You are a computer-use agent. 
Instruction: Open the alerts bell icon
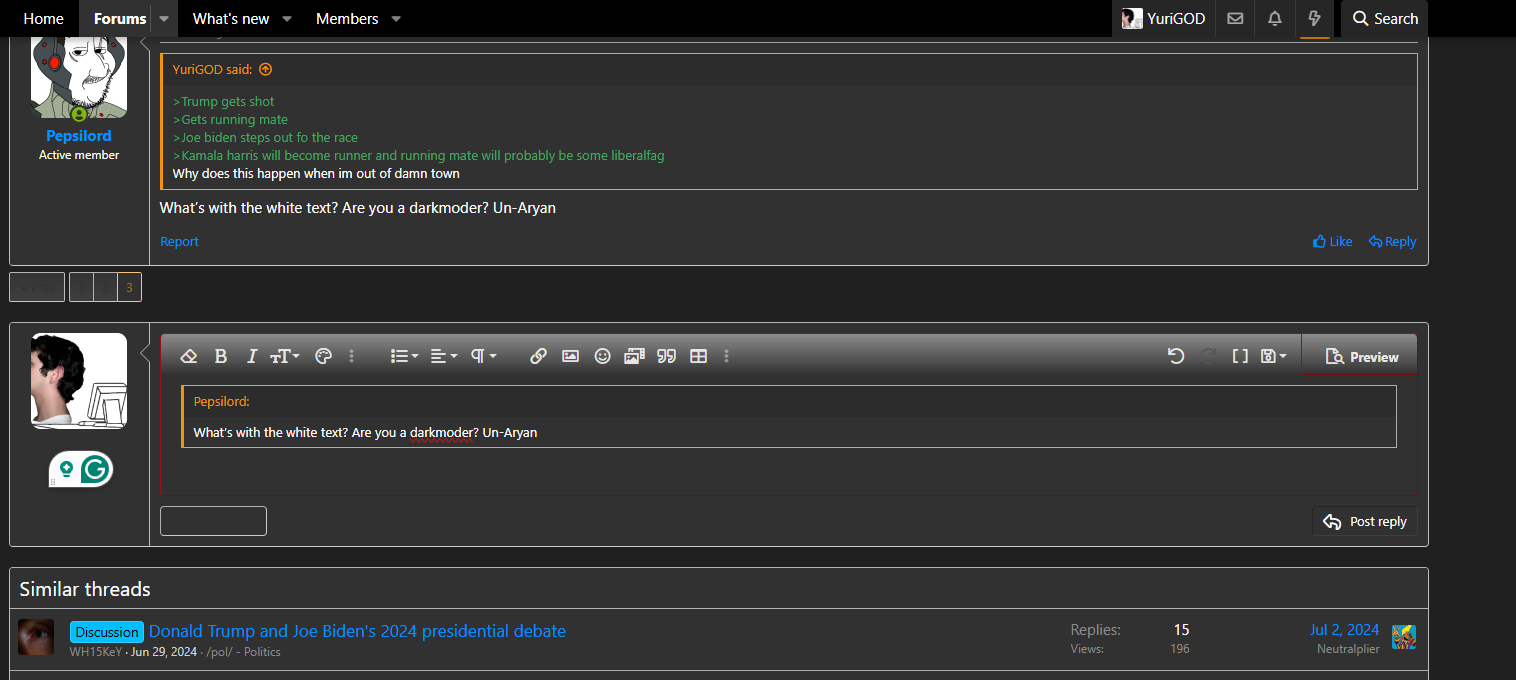coord(1274,19)
